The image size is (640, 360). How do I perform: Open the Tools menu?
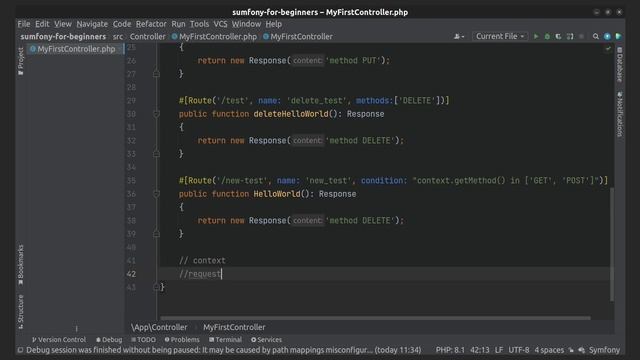coord(199,24)
